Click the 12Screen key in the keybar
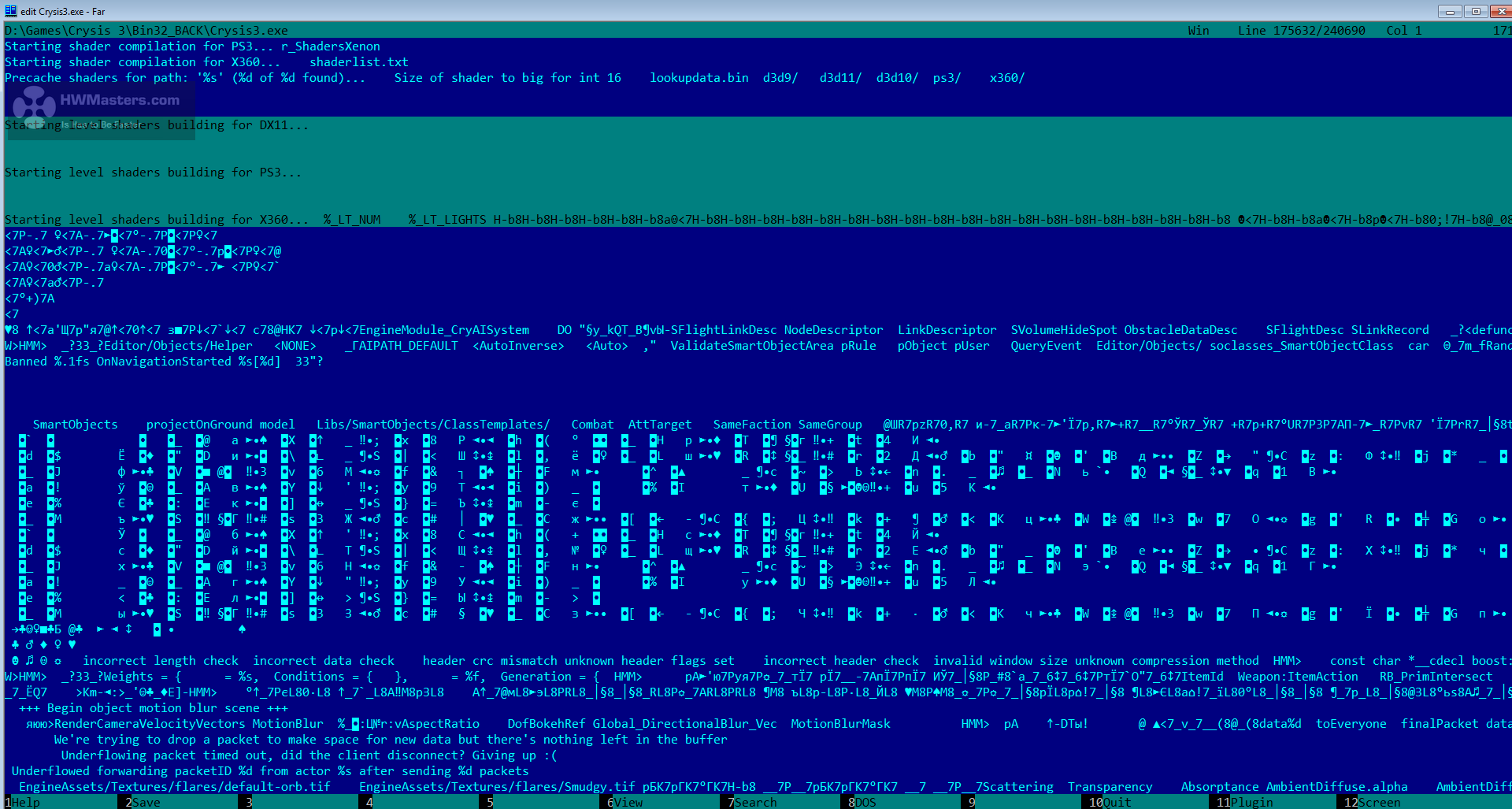 click(x=1372, y=802)
